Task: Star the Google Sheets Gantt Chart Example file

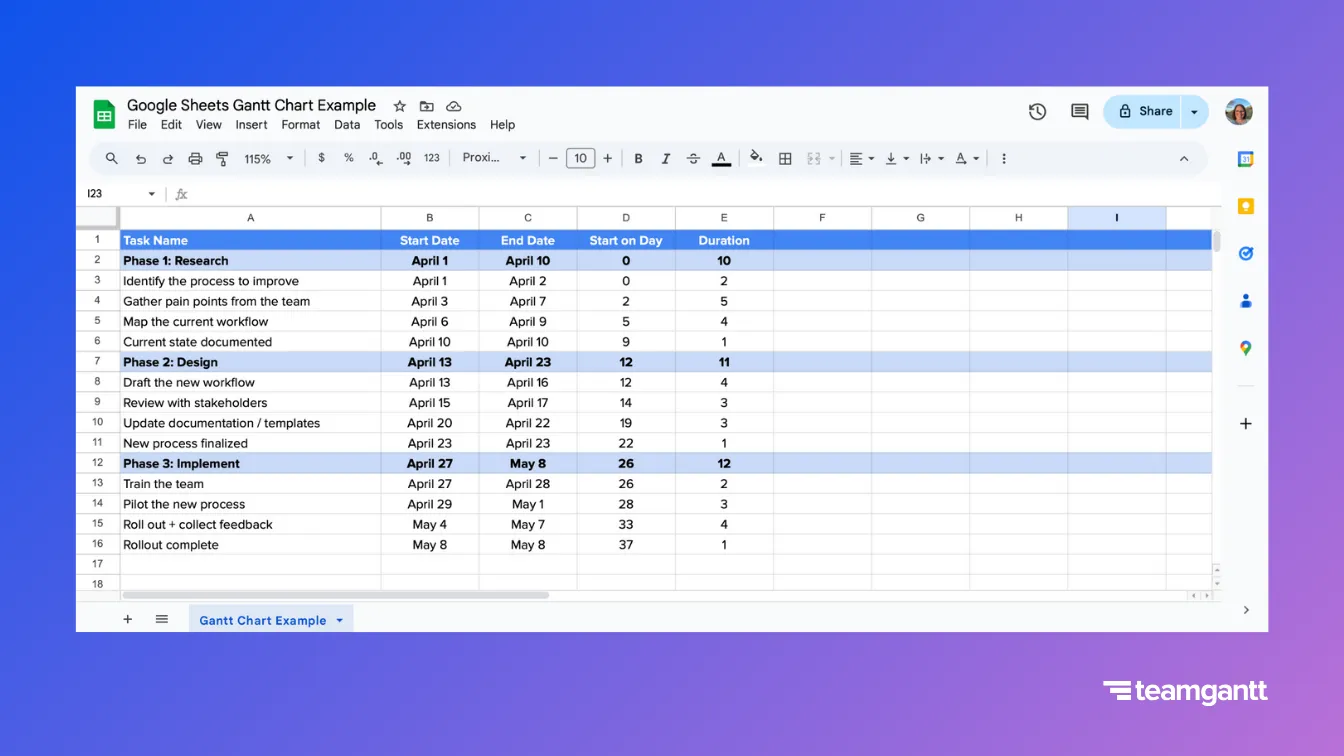Action: [x=398, y=105]
